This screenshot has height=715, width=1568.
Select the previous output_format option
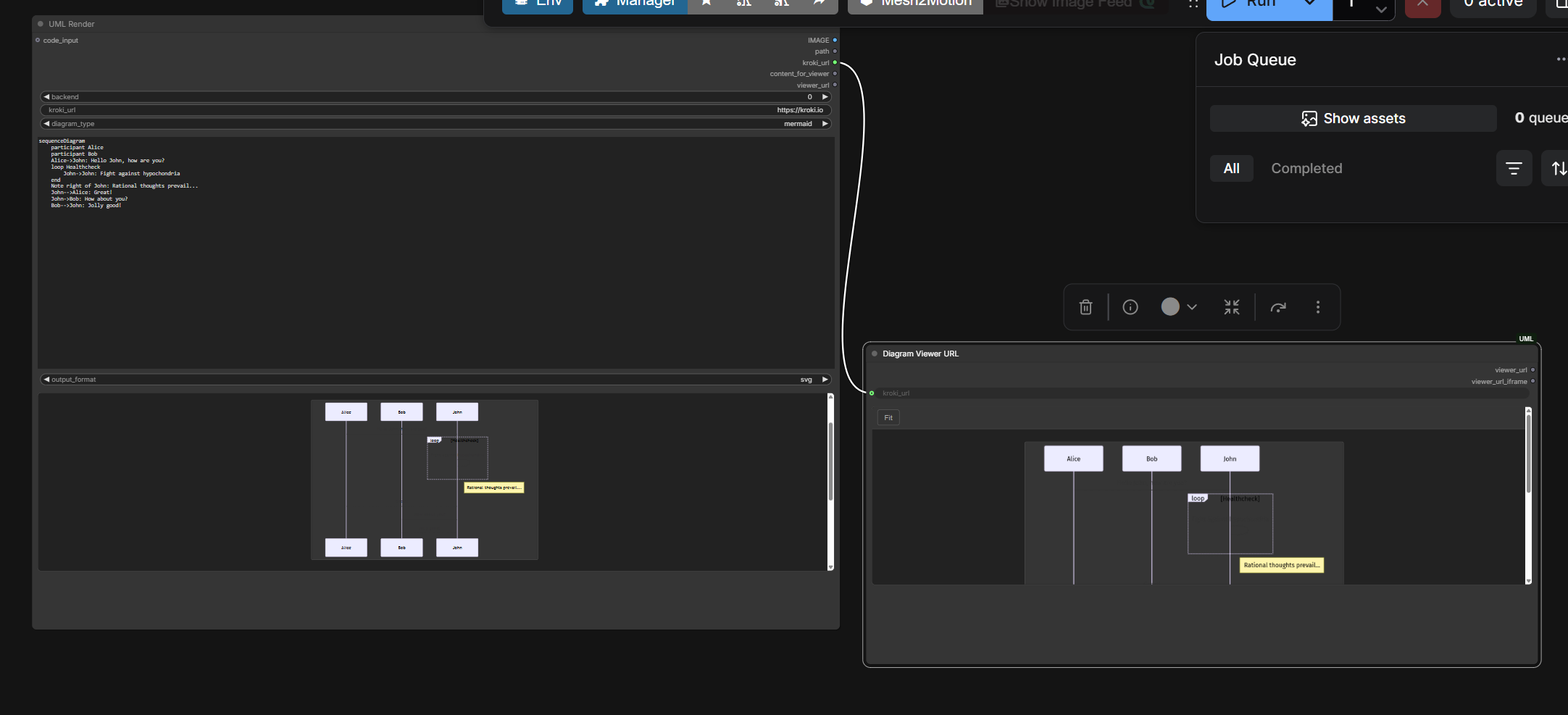pos(47,380)
